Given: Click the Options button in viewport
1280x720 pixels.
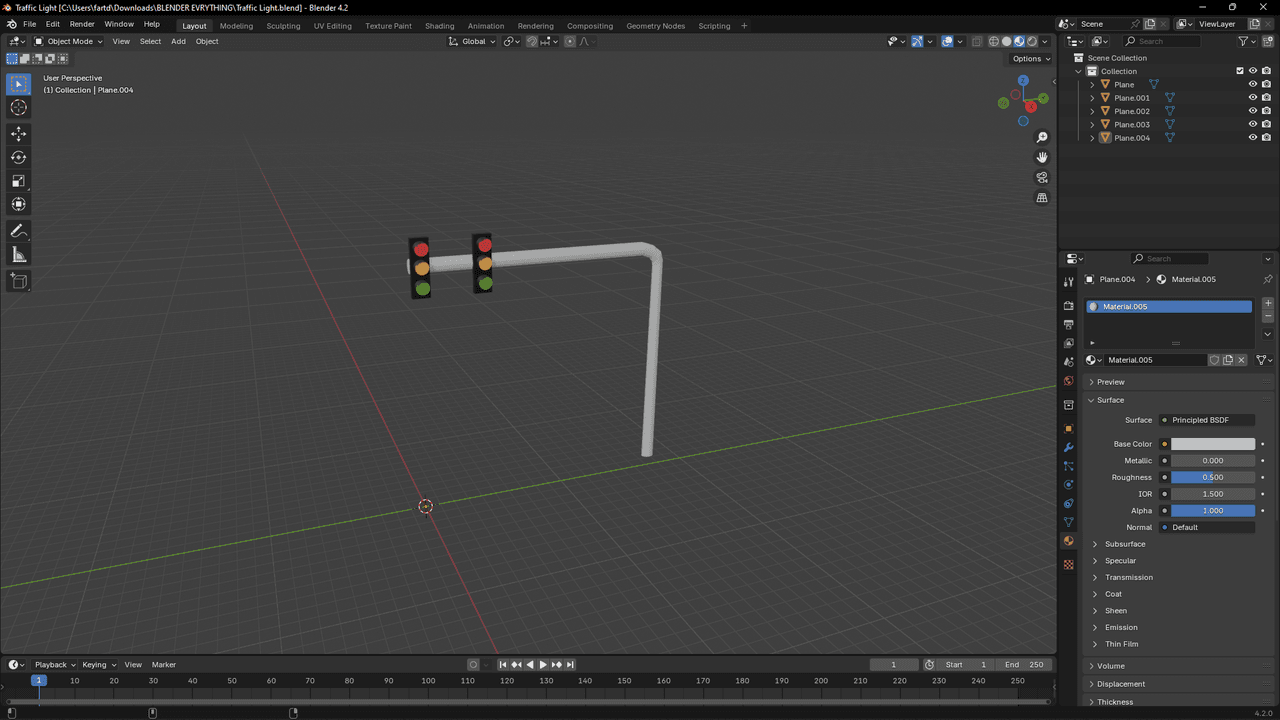Looking at the screenshot, I should (1031, 58).
